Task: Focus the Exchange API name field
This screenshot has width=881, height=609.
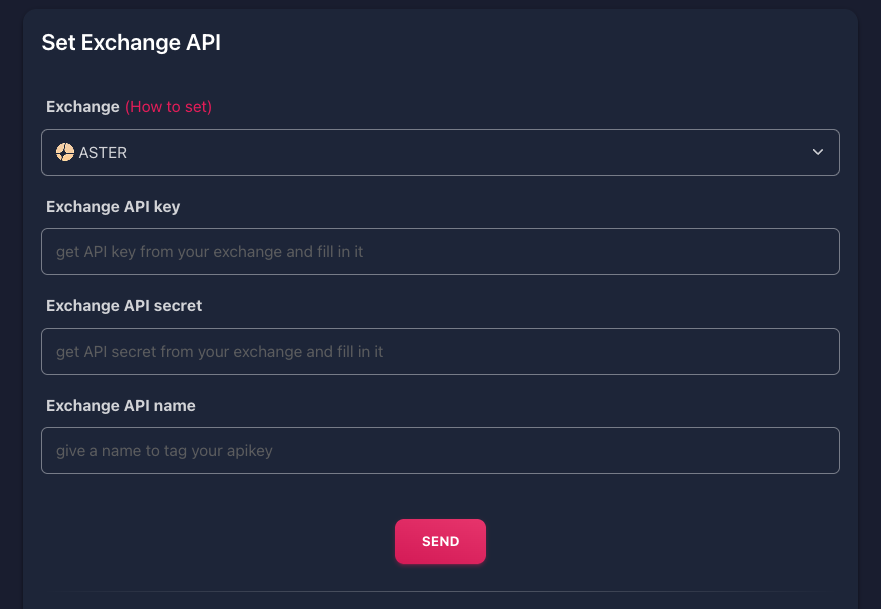Action: click(x=440, y=451)
